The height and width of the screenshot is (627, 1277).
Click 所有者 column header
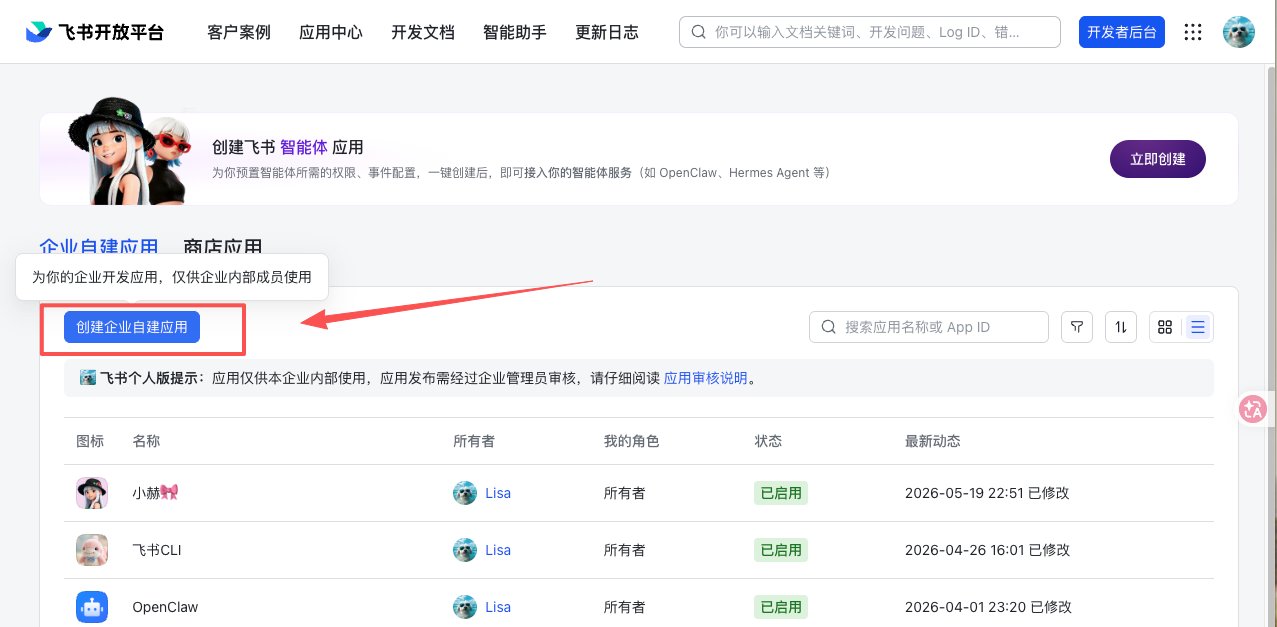[474, 441]
